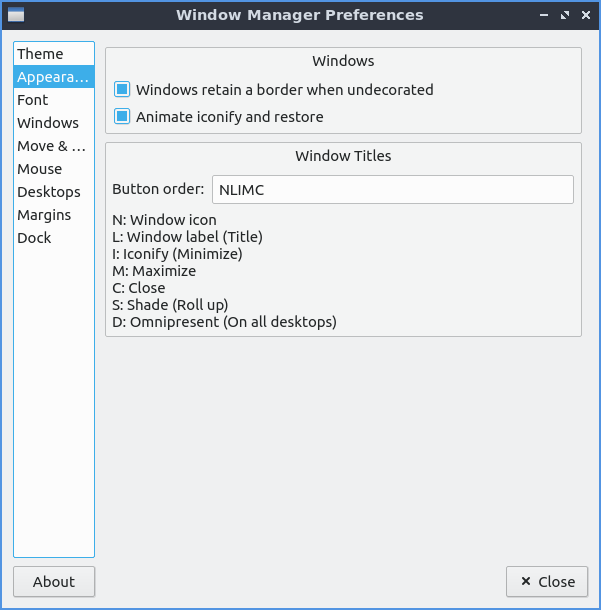
Task: Click the 'Button order:' label
Action: point(158,190)
